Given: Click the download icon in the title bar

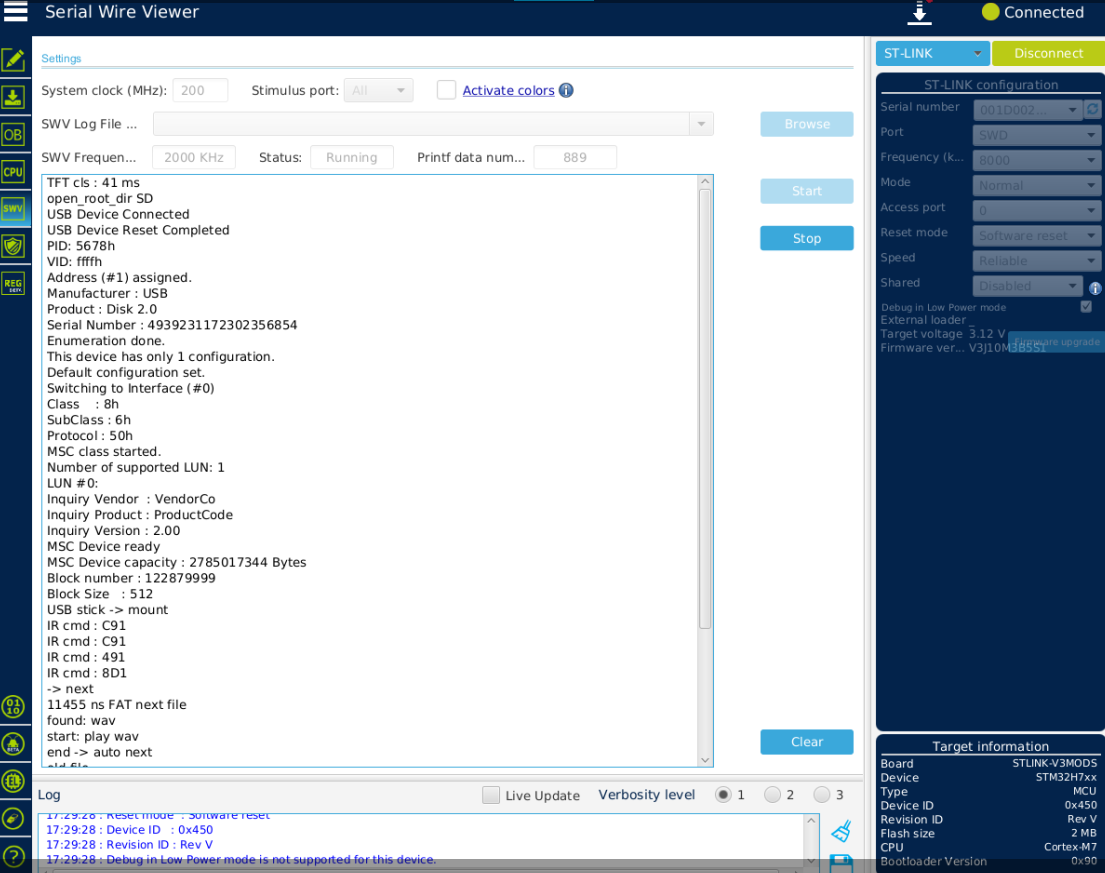Looking at the screenshot, I should point(921,13).
